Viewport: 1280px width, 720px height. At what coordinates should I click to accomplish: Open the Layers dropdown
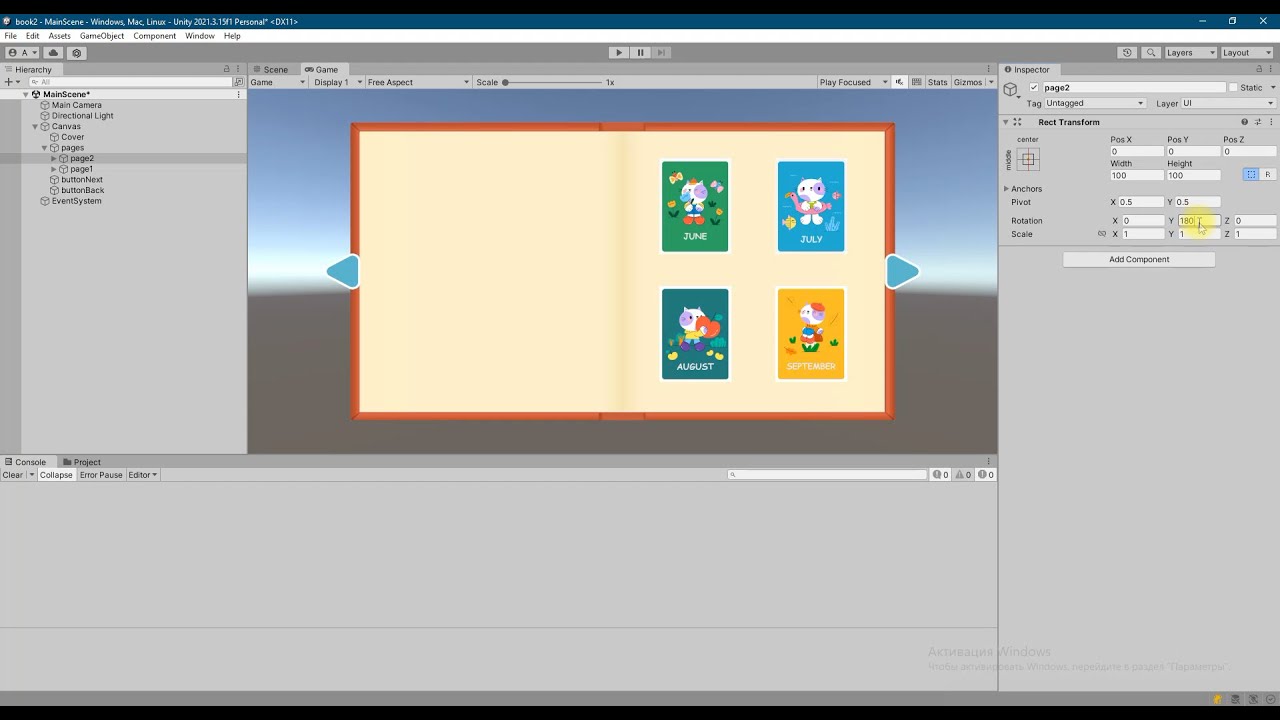[1190, 52]
